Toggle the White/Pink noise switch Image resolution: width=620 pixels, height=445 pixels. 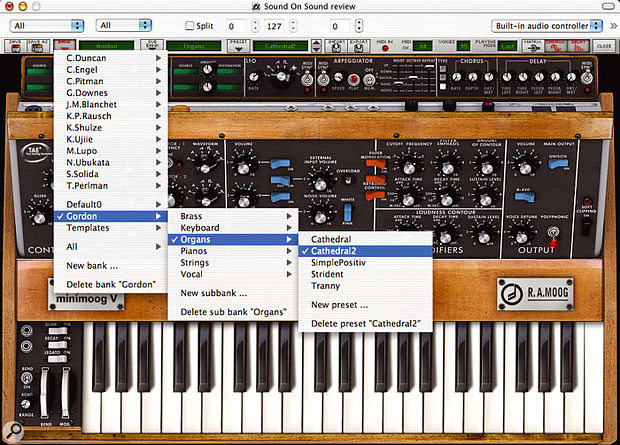pyautogui.click(x=347, y=212)
